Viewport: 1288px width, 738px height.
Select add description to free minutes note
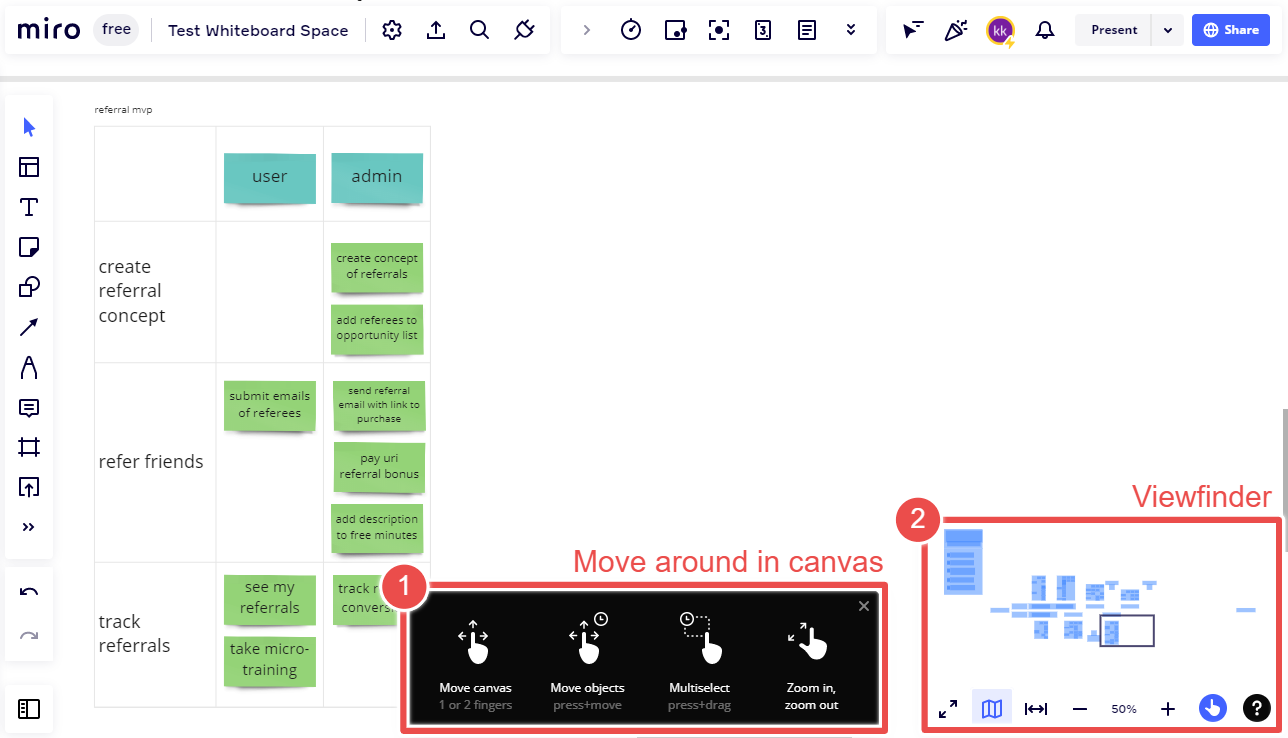[377, 528]
